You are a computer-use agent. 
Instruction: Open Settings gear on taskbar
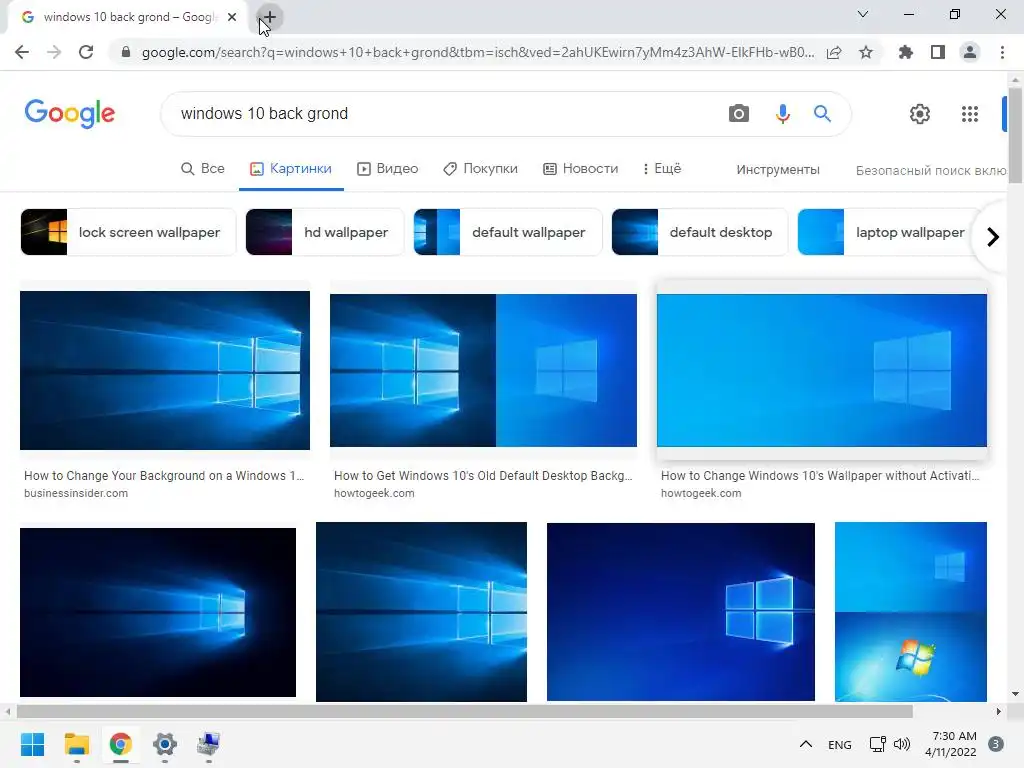point(165,744)
